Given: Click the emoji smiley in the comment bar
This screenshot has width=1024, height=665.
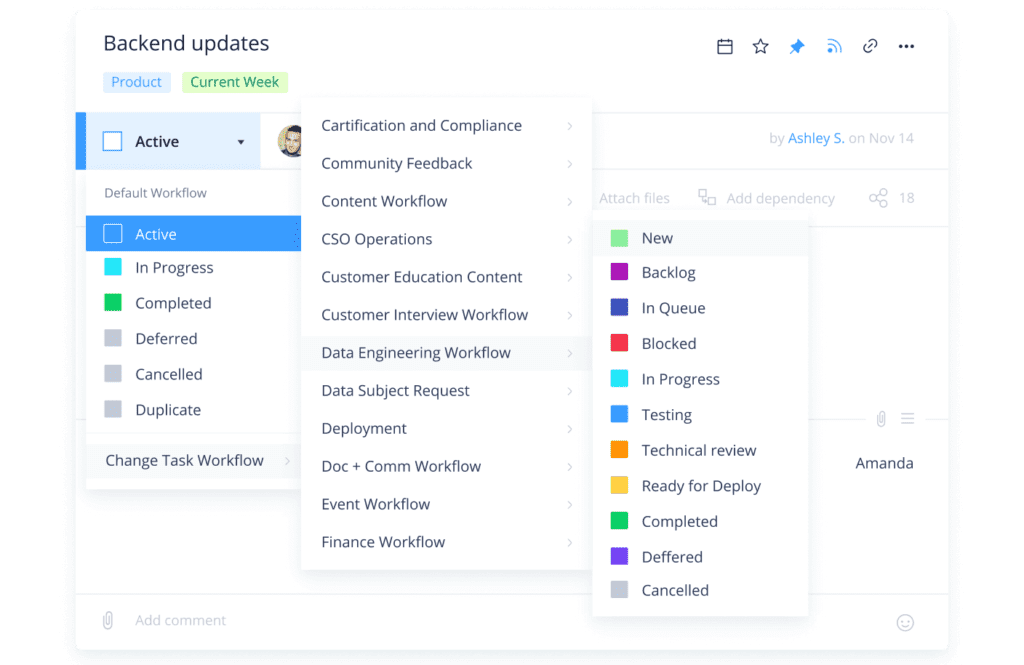Looking at the screenshot, I should click(x=905, y=621).
